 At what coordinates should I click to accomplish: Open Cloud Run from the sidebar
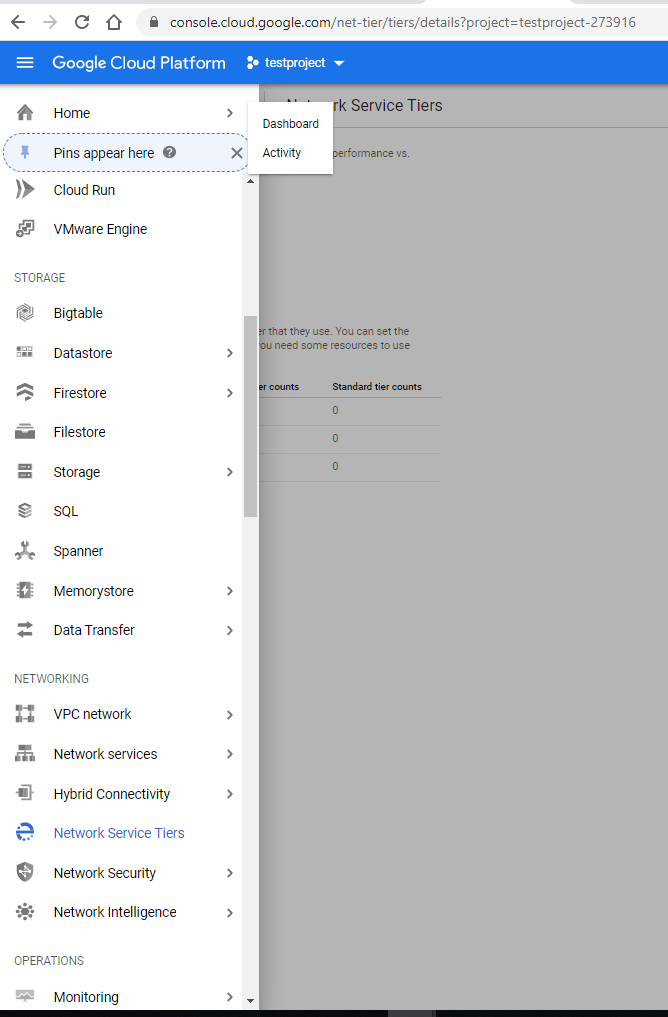84,190
